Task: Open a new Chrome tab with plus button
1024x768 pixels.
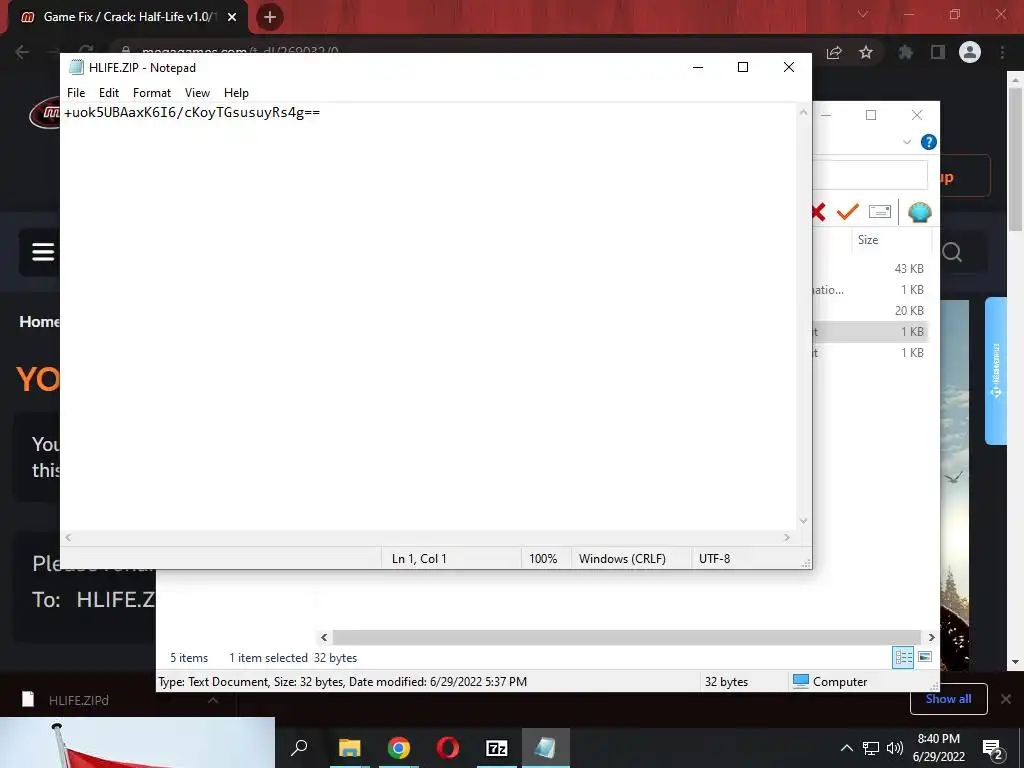Action: [270, 17]
